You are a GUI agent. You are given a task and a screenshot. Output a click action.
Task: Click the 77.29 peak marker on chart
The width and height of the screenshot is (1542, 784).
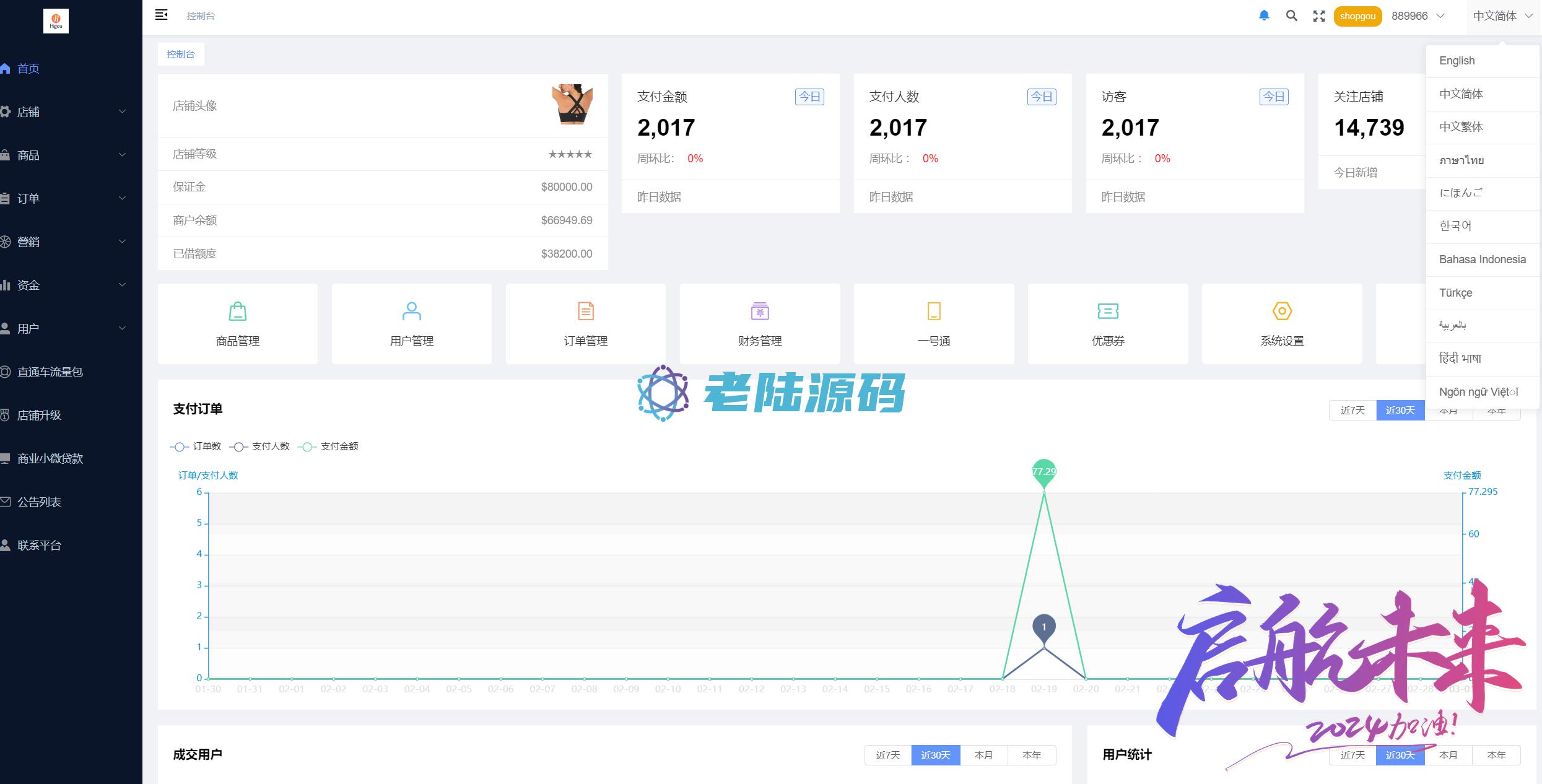[1044, 473]
